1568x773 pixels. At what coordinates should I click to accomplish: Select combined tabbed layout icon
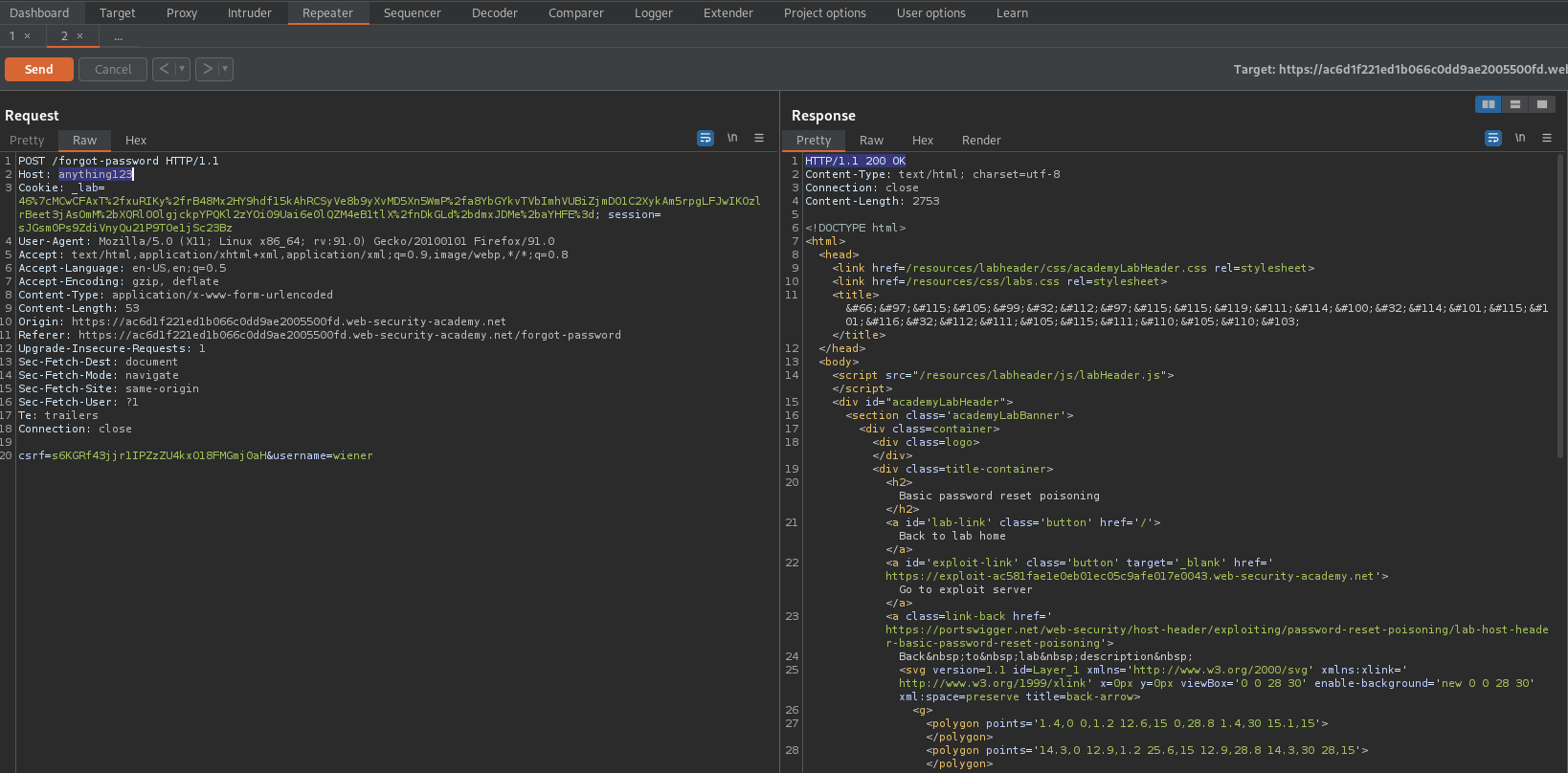(1542, 104)
